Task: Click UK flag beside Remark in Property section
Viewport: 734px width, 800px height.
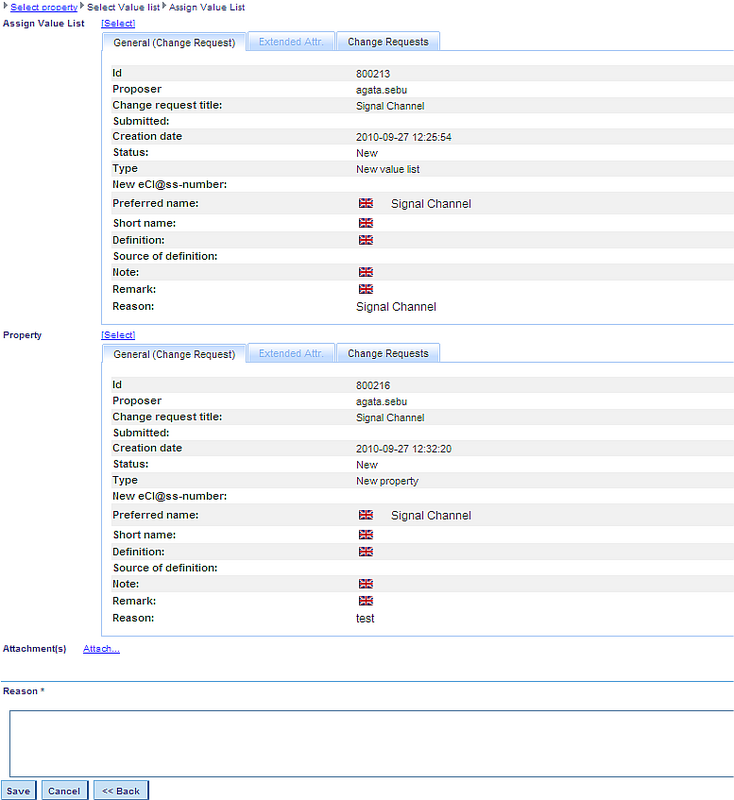Action: [x=365, y=601]
